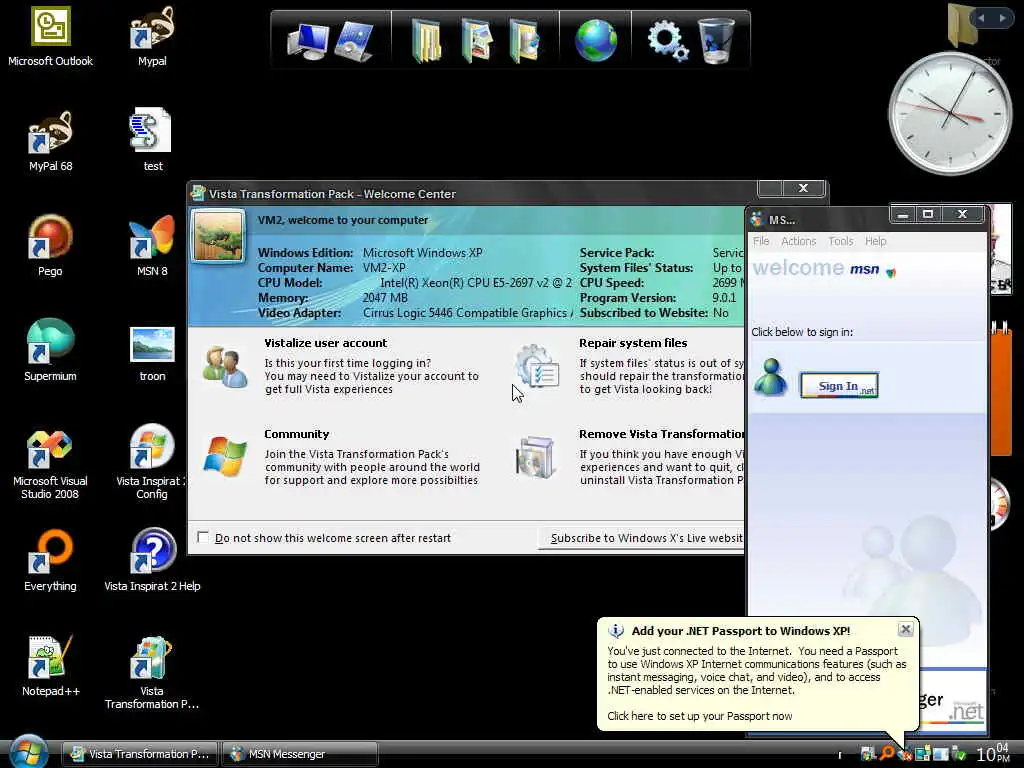This screenshot has width=1024, height=768.
Task: Click the Vistalize user account icon
Action: coord(225,368)
